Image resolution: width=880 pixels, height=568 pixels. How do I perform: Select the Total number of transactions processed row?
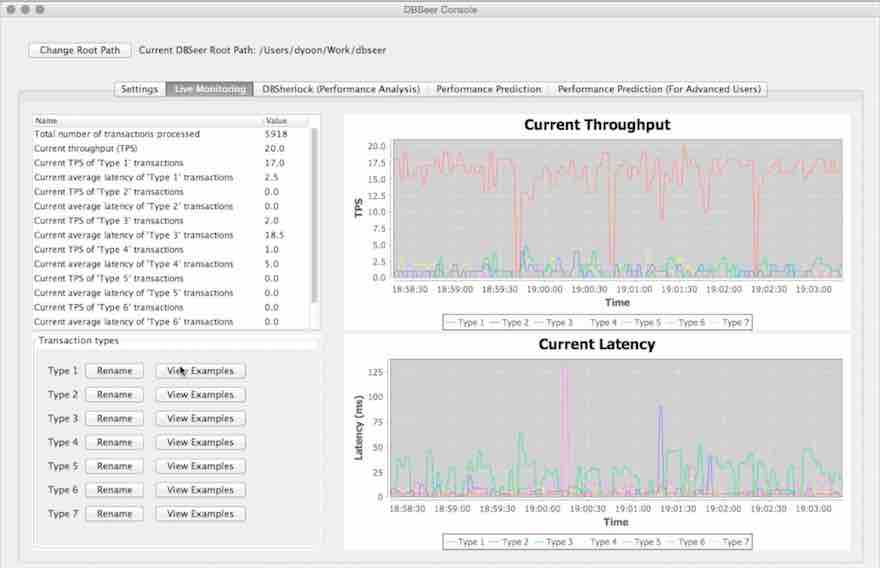146,134
